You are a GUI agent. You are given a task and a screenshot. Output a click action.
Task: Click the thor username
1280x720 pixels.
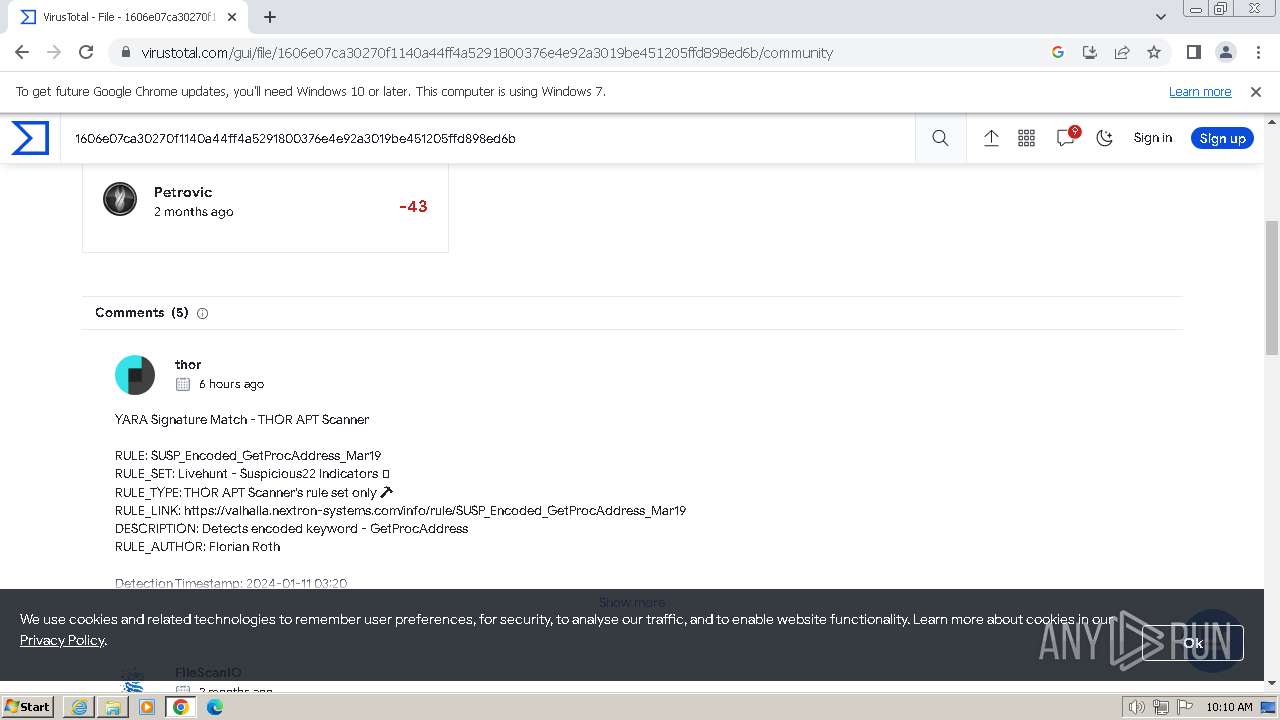pyautogui.click(x=188, y=364)
